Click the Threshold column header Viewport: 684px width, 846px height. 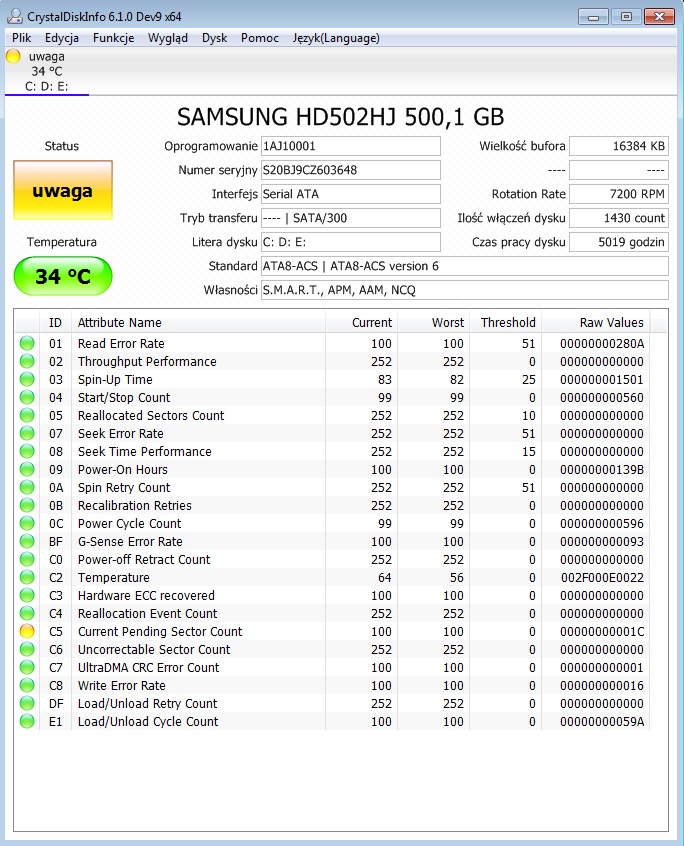pyautogui.click(x=505, y=323)
